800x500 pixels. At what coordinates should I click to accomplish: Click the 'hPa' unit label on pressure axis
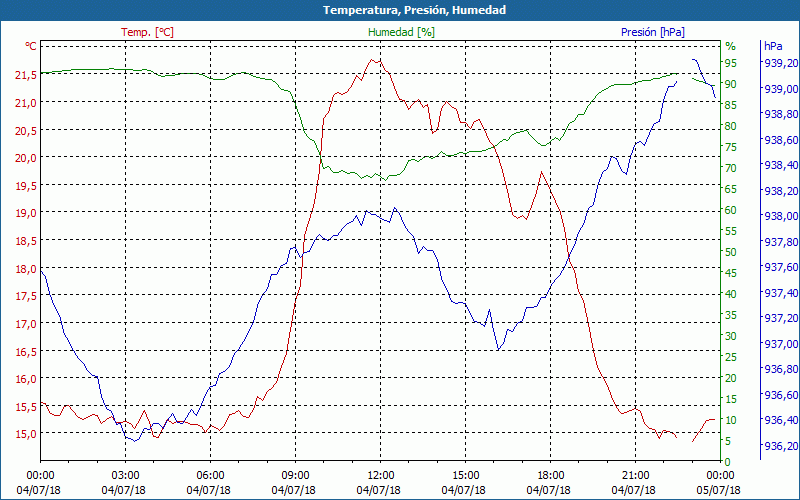pos(773,46)
